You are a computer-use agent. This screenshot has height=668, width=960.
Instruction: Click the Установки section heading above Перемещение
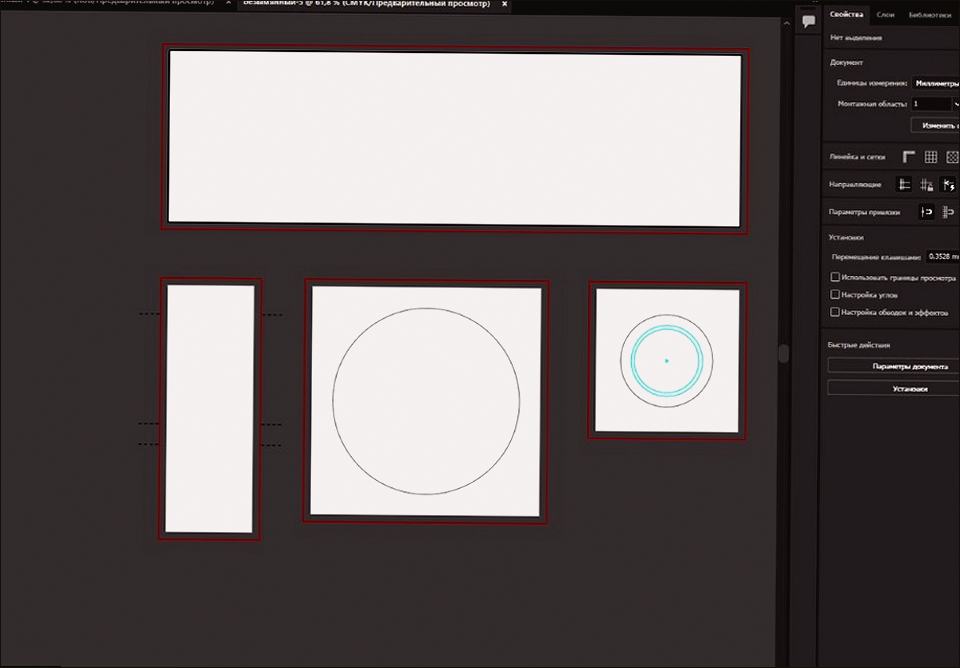(x=846, y=237)
